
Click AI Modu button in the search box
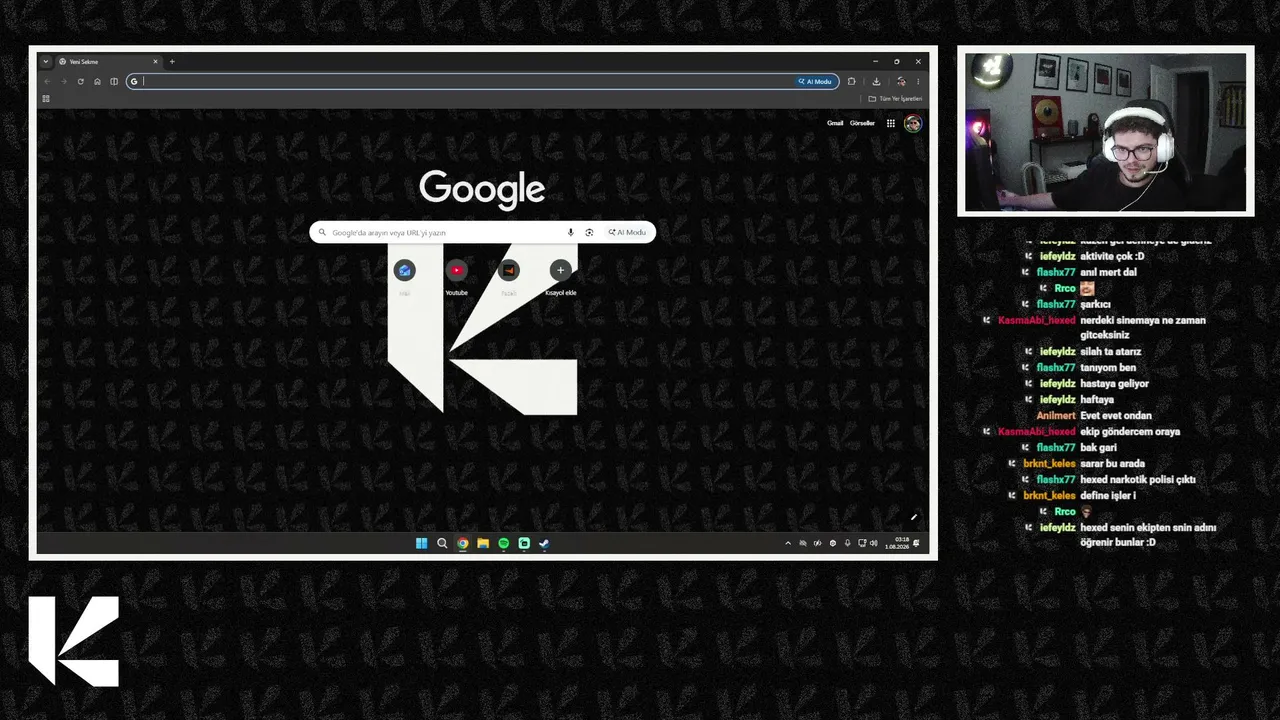tap(627, 232)
